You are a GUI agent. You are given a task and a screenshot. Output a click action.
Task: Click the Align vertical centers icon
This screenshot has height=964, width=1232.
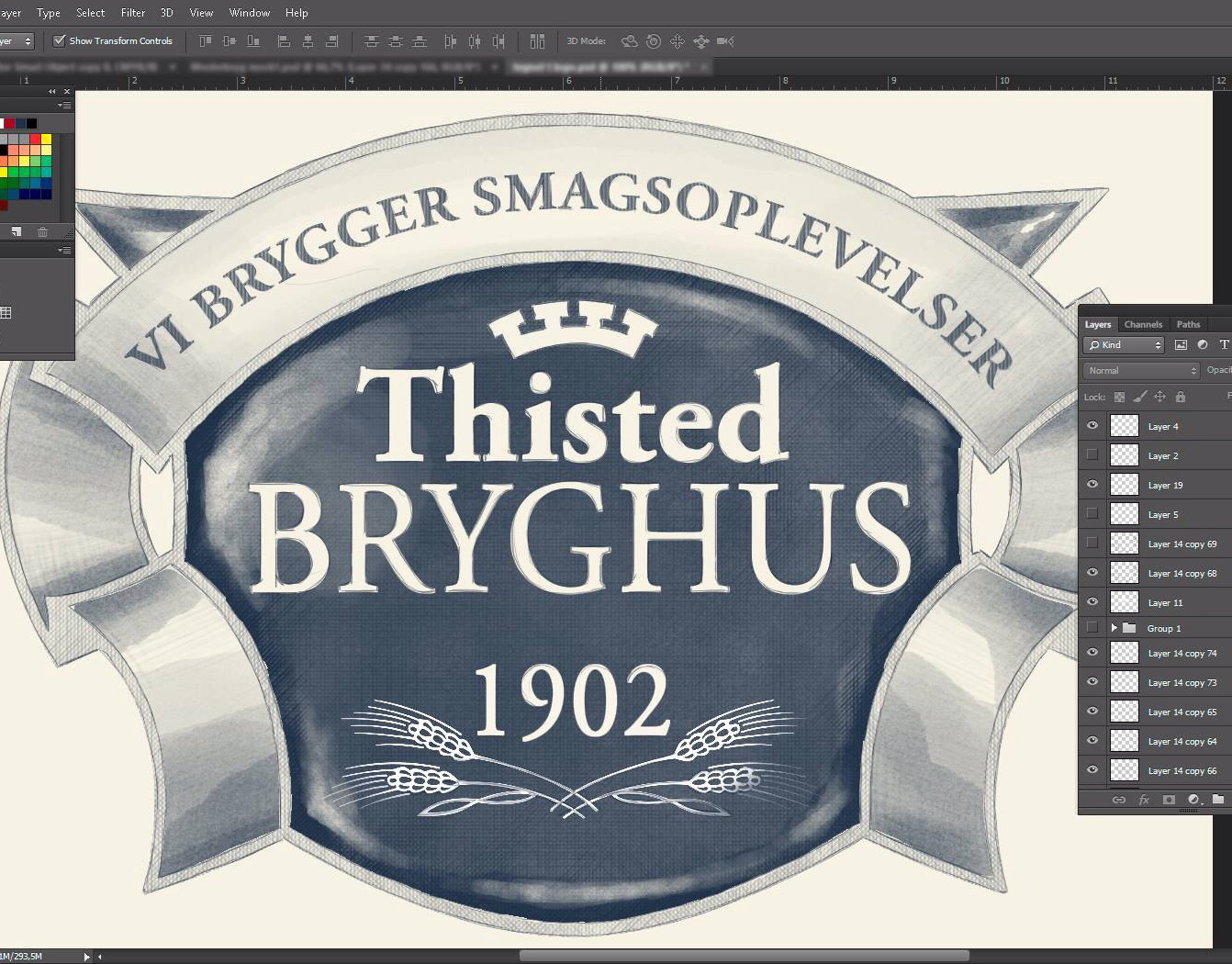(x=230, y=41)
